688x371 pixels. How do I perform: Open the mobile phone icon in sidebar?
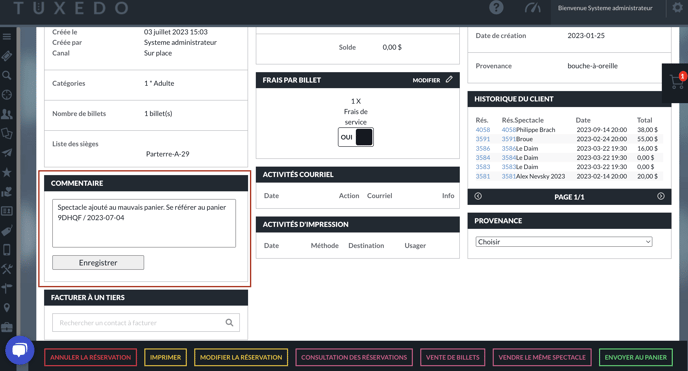7,250
